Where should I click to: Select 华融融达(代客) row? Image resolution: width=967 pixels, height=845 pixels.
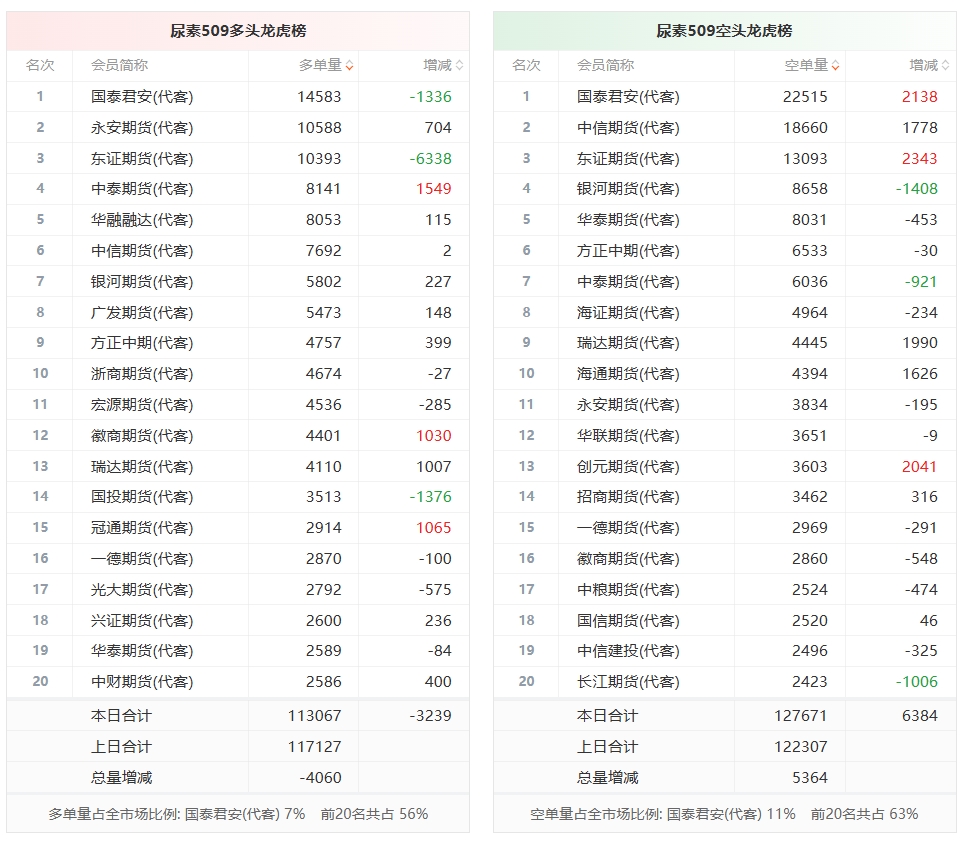pos(238,220)
